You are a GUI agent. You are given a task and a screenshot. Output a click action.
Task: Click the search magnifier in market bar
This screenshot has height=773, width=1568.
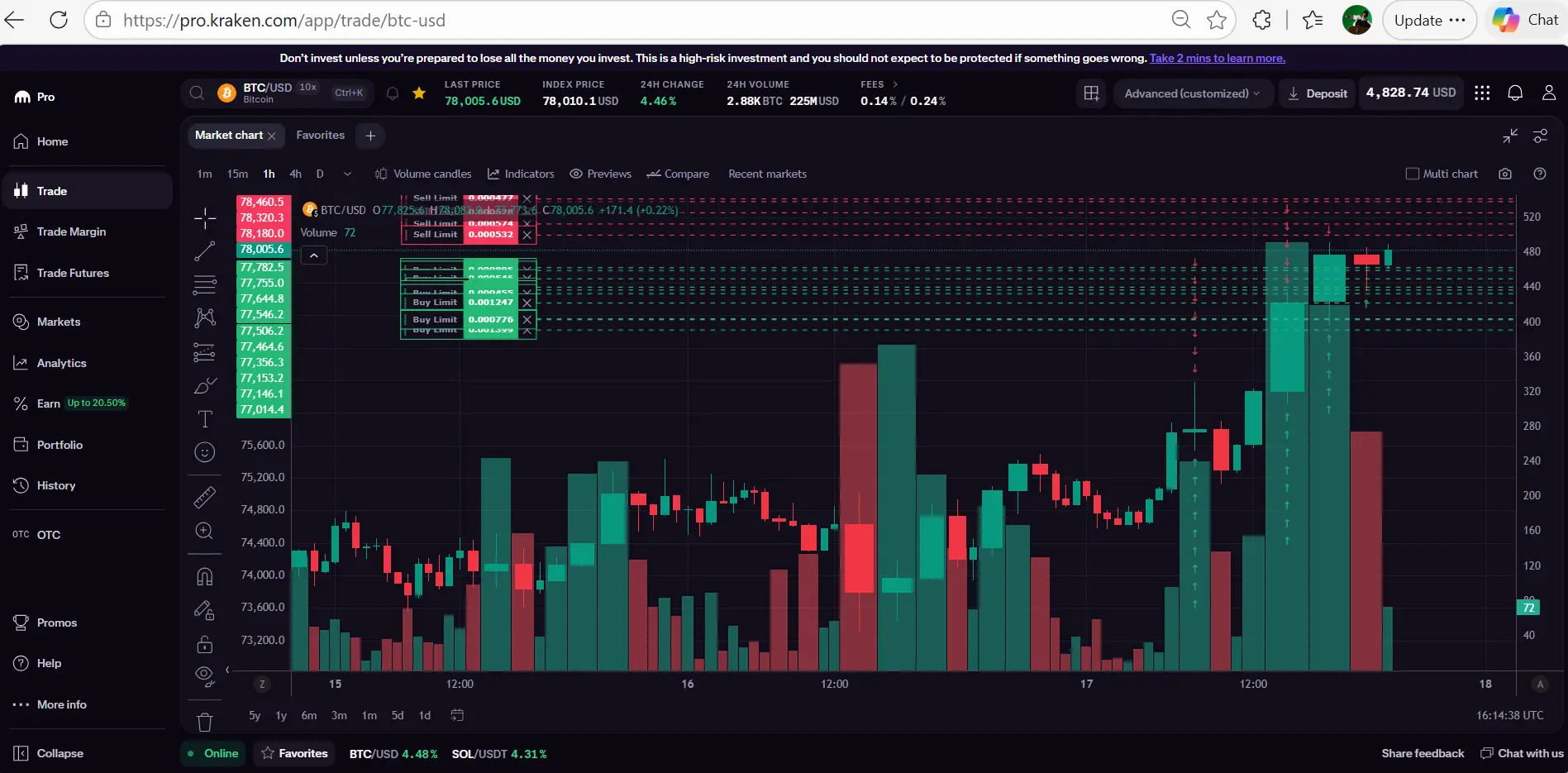pos(197,93)
